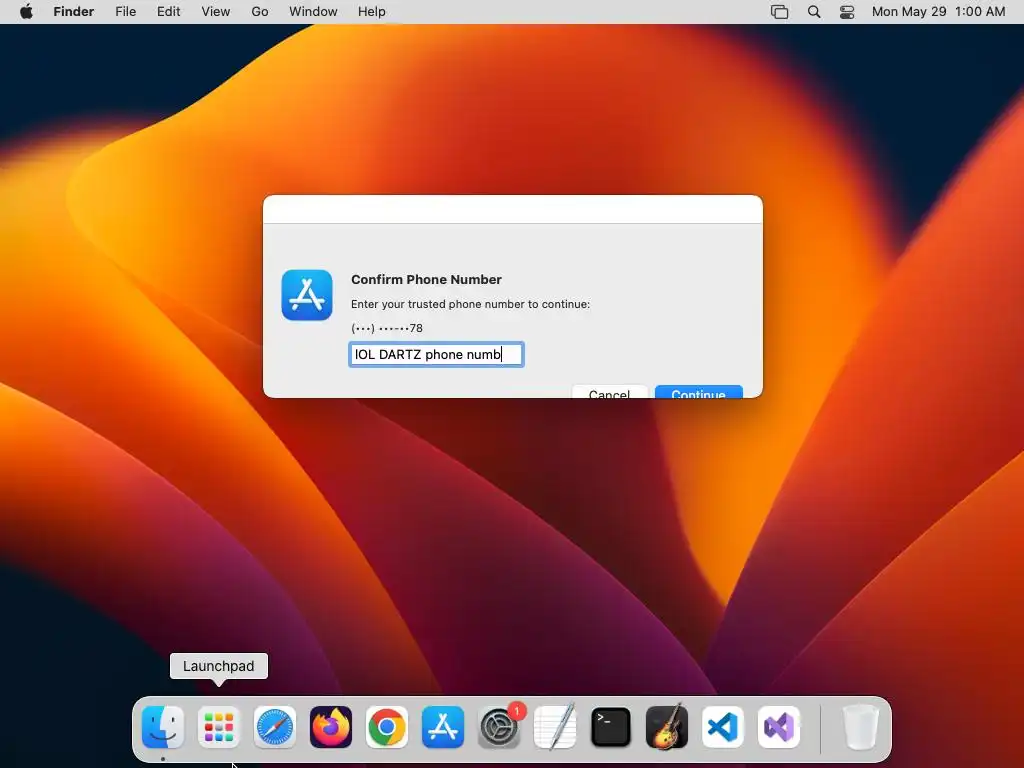This screenshot has height=768, width=1024.
Task: Open Launchpad in the Dock
Action: tap(219, 727)
